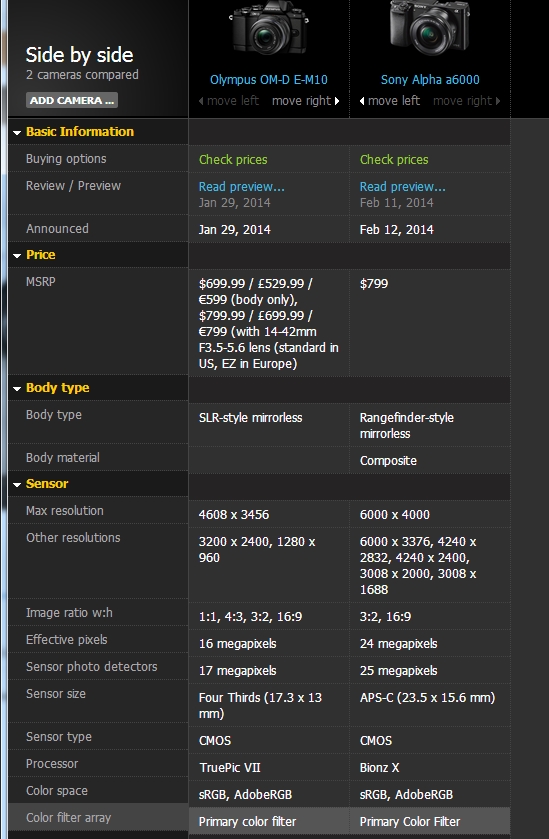The image size is (549, 839).
Task: Click the MSRP row label
Action: tap(40, 281)
